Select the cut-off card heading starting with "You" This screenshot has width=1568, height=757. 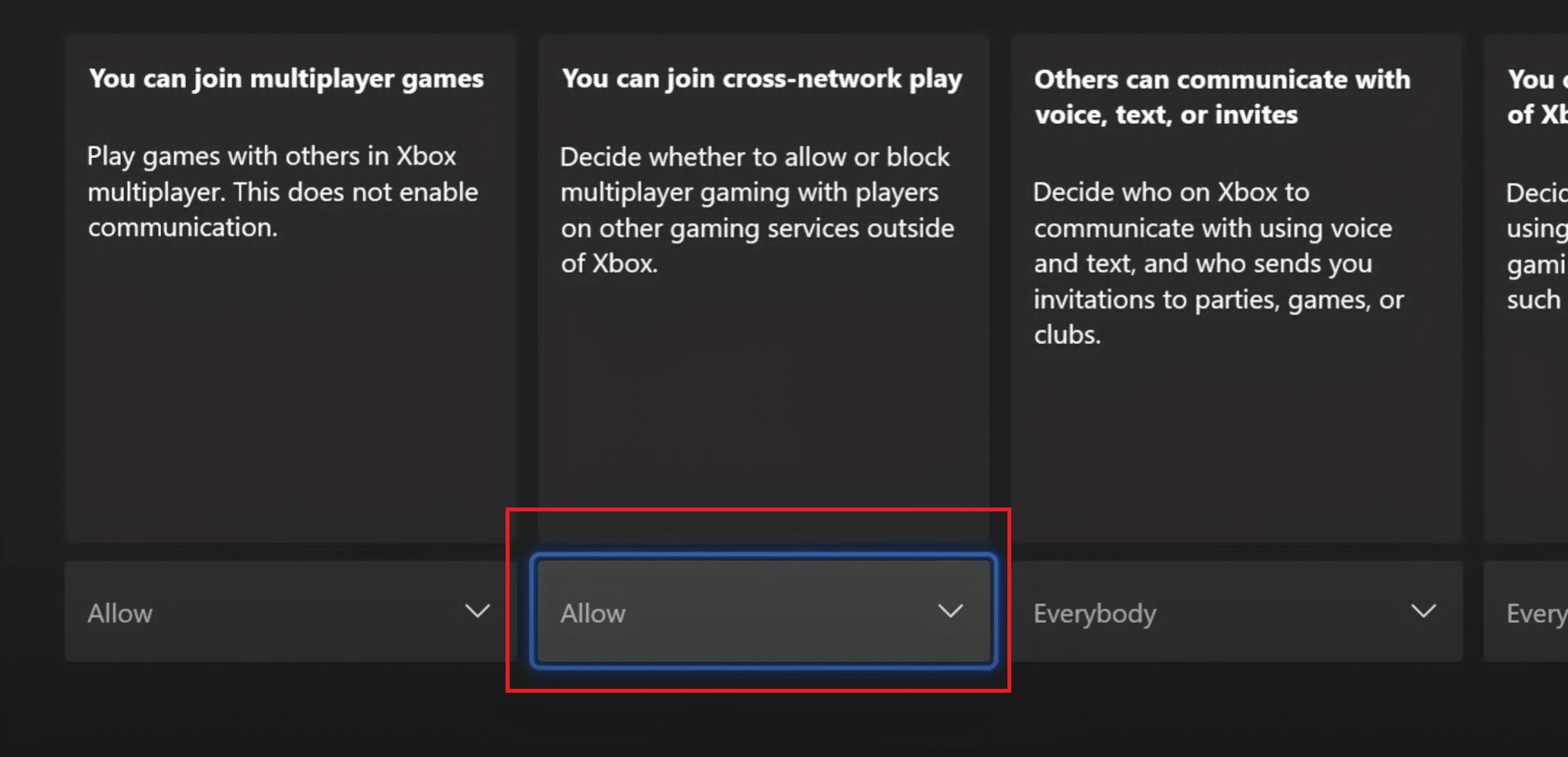(1537, 97)
